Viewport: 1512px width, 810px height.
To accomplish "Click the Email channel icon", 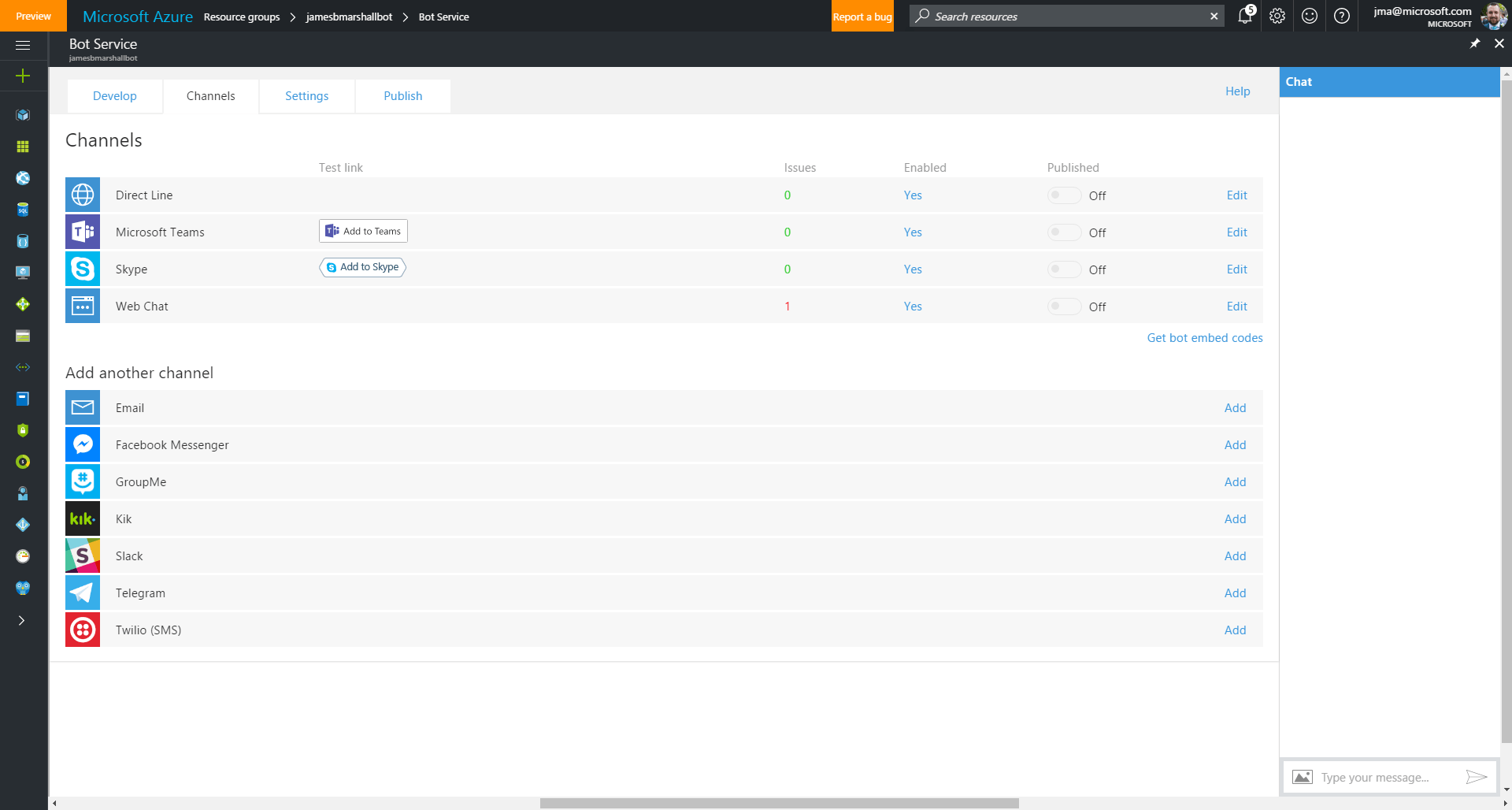I will tap(83, 407).
